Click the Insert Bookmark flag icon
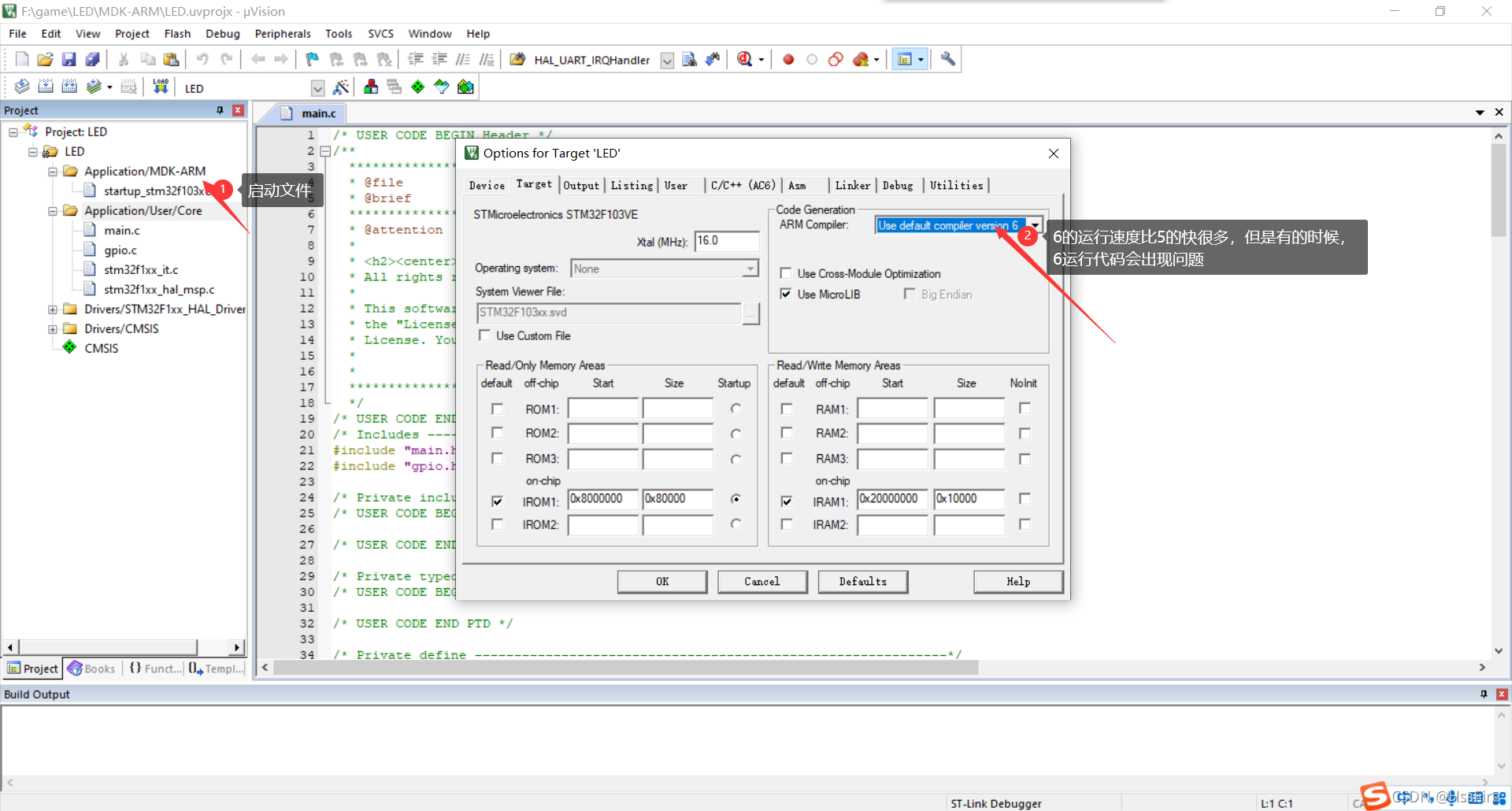 (x=313, y=59)
